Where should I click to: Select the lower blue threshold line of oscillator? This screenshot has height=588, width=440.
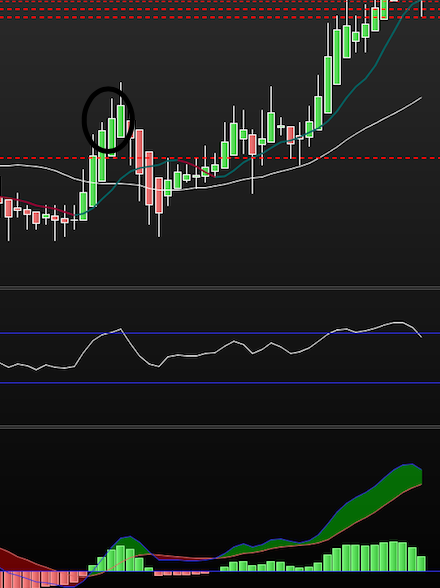tap(220, 383)
